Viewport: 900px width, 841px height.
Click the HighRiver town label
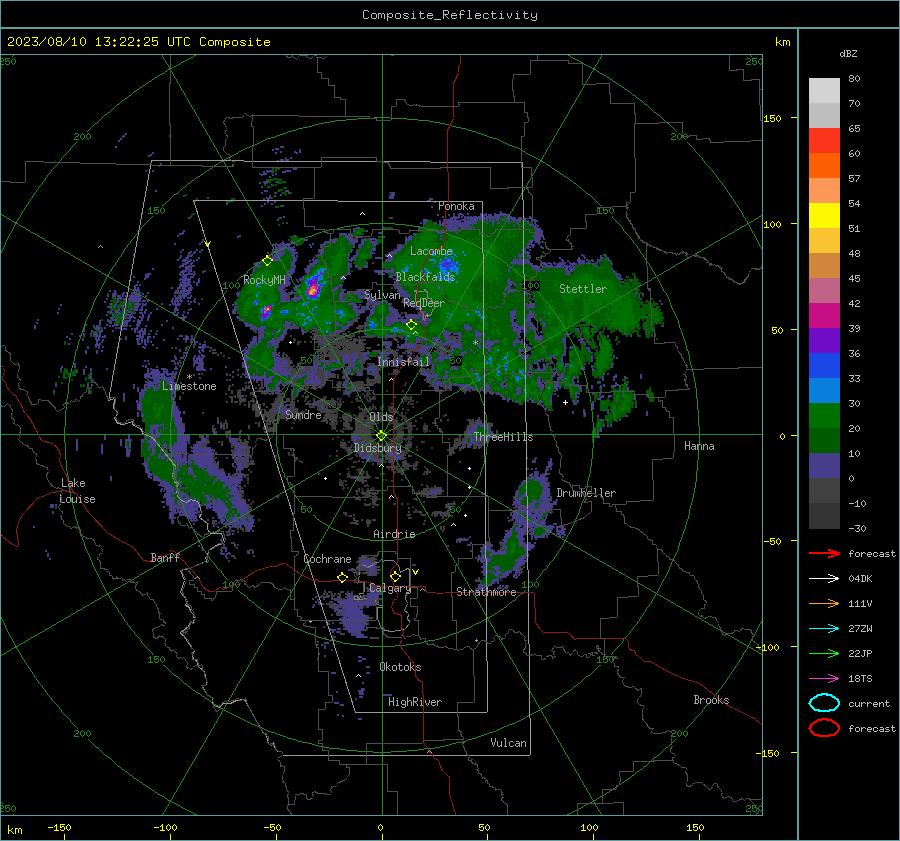pos(414,702)
